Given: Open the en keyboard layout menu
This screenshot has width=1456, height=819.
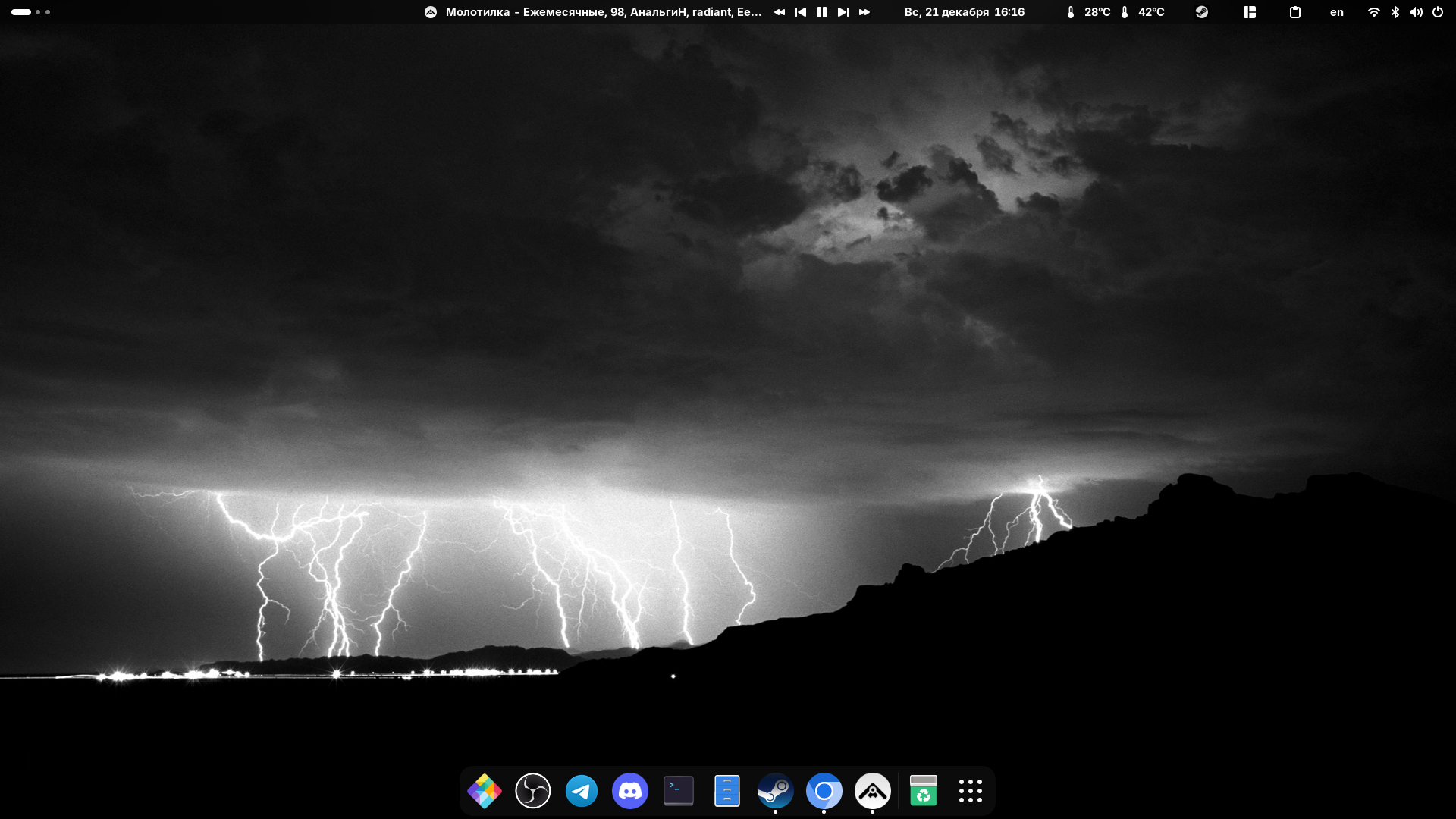Looking at the screenshot, I should pos(1336,12).
